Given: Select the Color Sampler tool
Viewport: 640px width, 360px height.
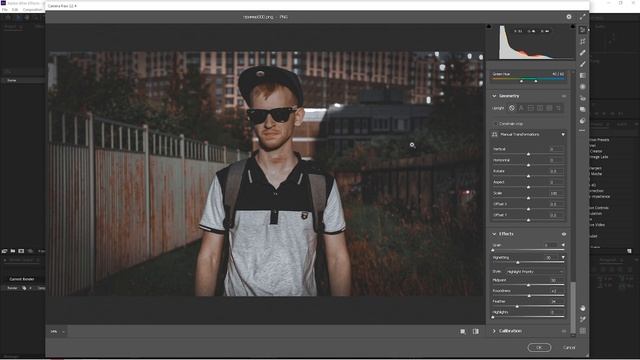Looking at the screenshot, I should 582,319.
